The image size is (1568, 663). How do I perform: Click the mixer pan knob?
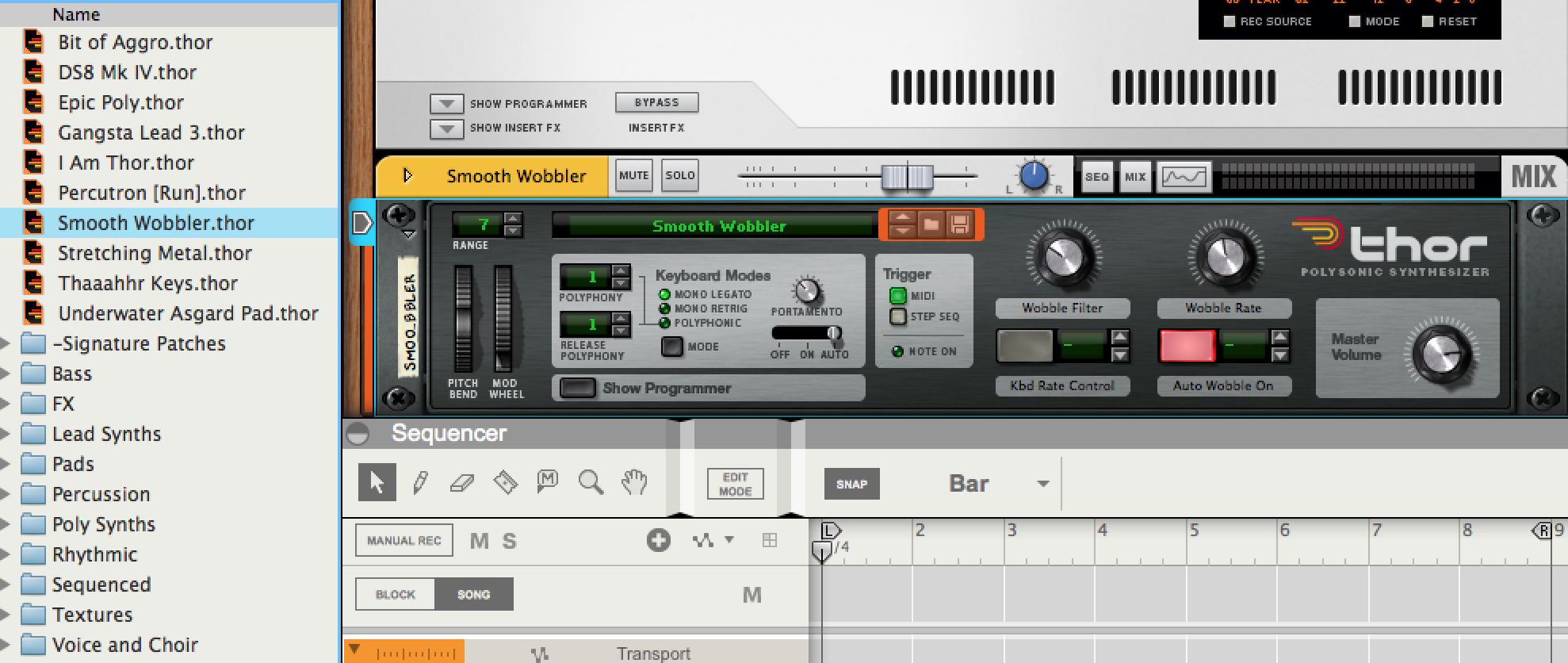[1033, 175]
